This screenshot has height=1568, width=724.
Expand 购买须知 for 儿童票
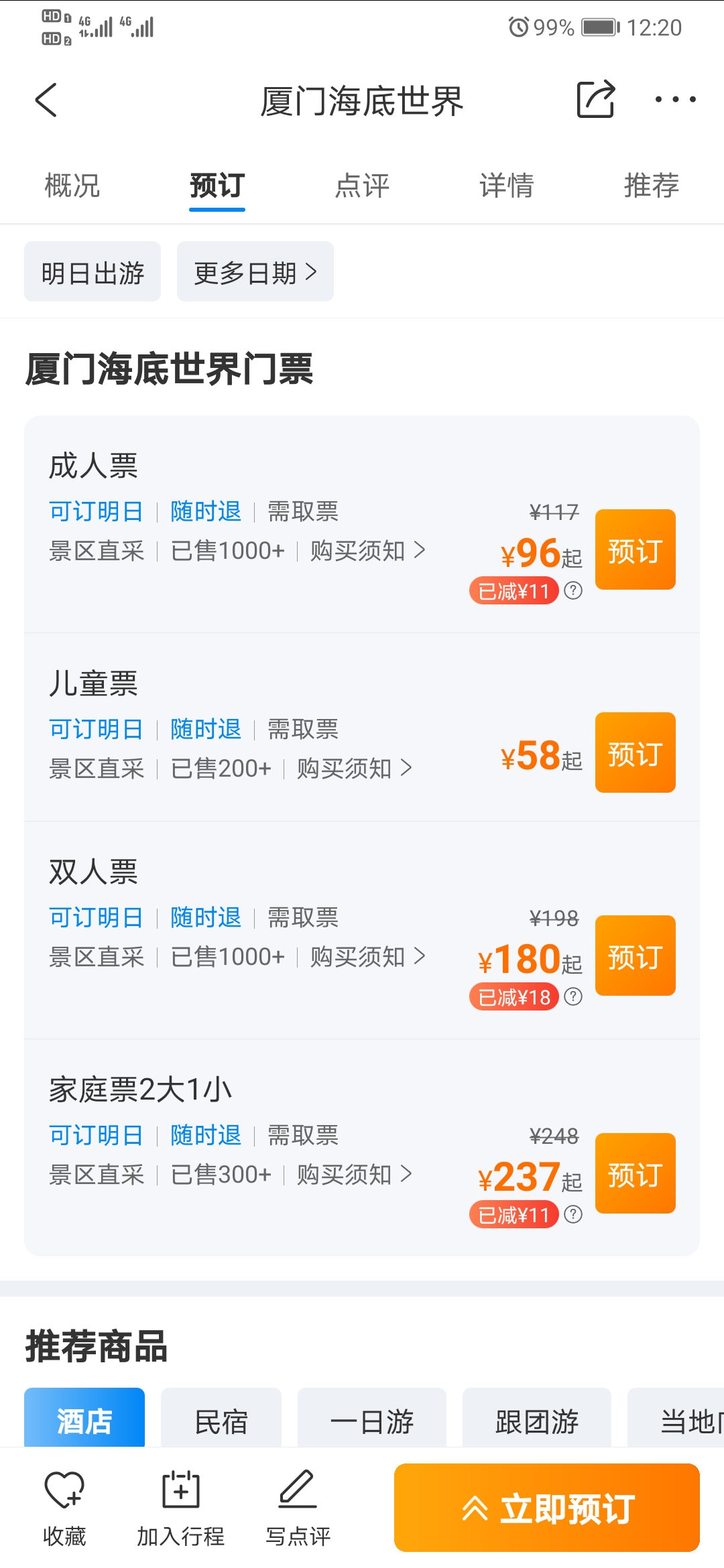pos(354,769)
